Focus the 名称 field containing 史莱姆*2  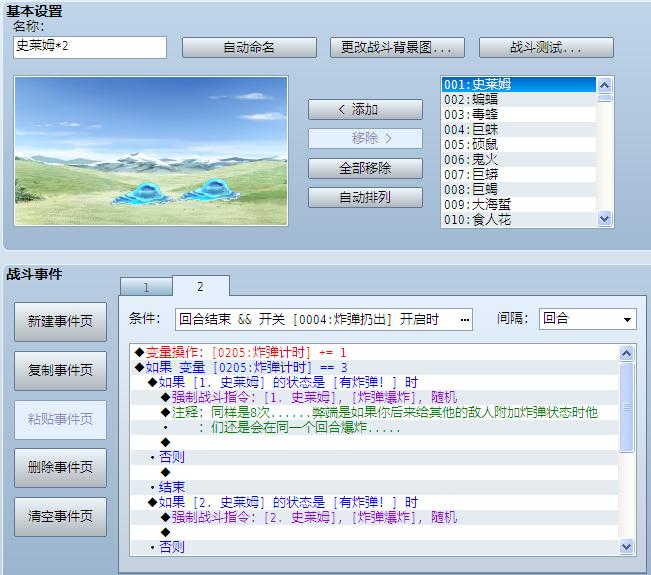(90, 47)
